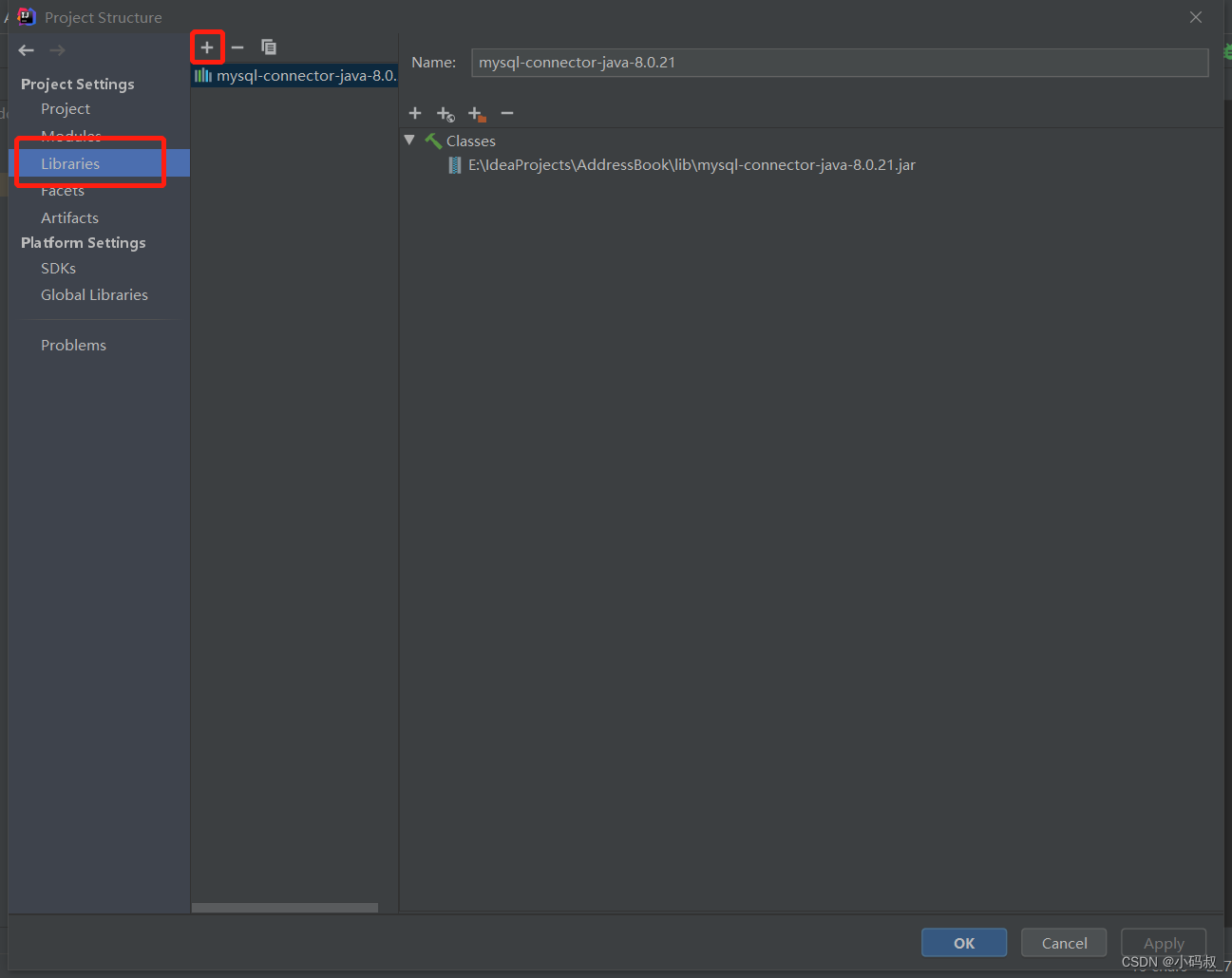Click the jar file icon in Classes
The image size is (1232, 978).
(x=455, y=165)
